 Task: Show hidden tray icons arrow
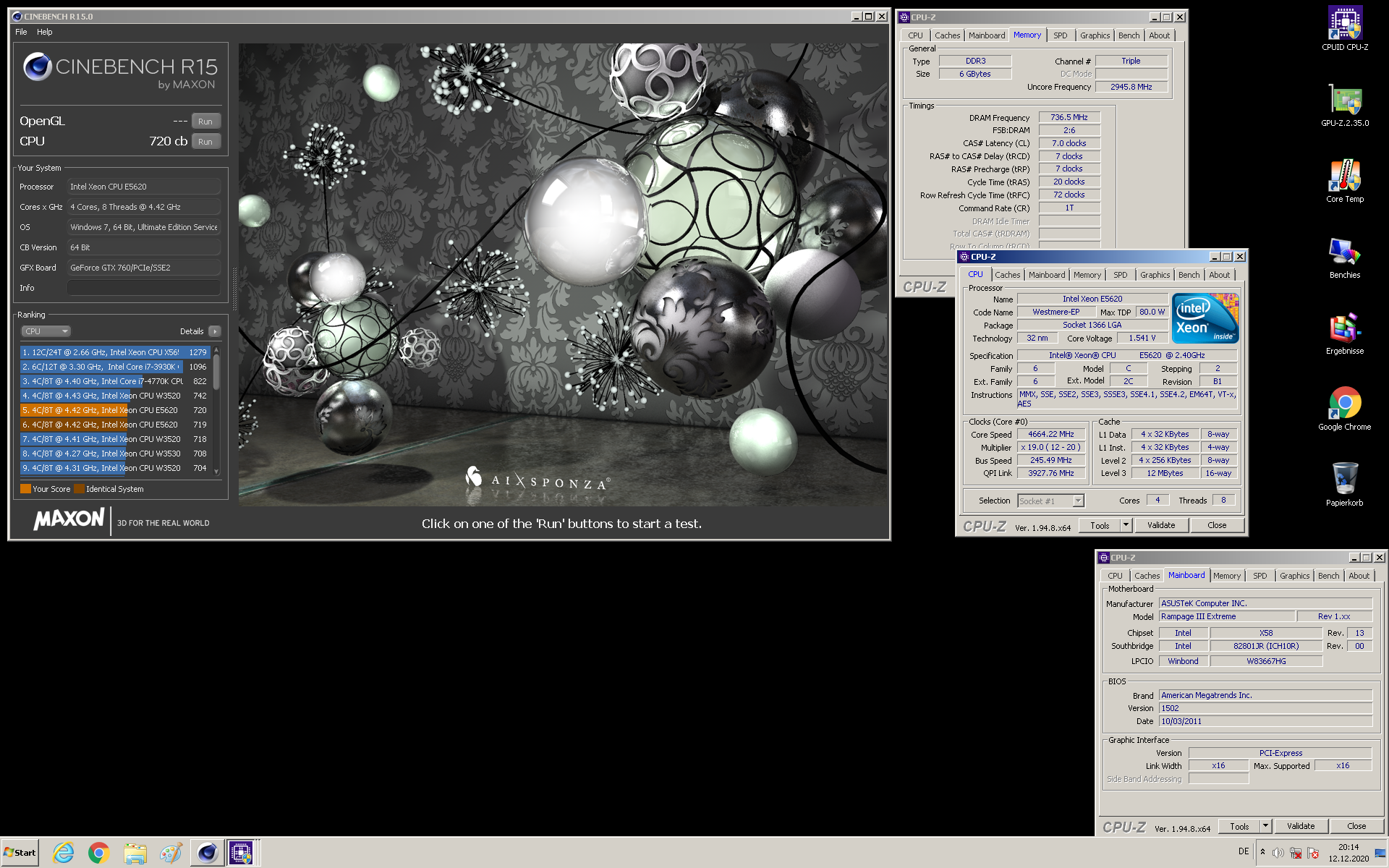coord(1263,852)
